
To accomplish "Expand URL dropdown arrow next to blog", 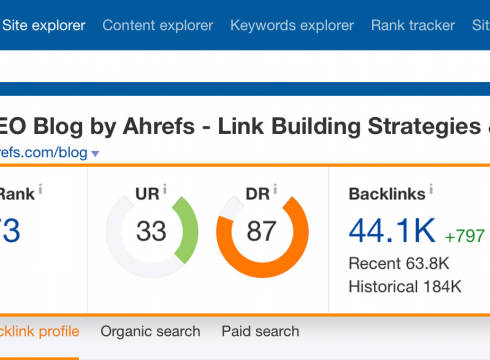I will pyautogui.click(x=95, y=154).
